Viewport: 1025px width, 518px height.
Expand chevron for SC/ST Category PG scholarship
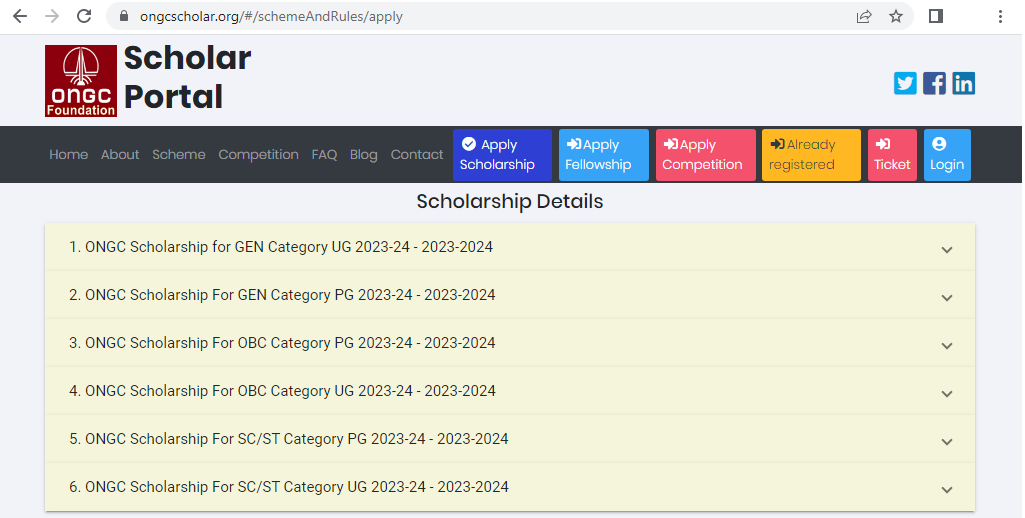(x=947, y=441)
